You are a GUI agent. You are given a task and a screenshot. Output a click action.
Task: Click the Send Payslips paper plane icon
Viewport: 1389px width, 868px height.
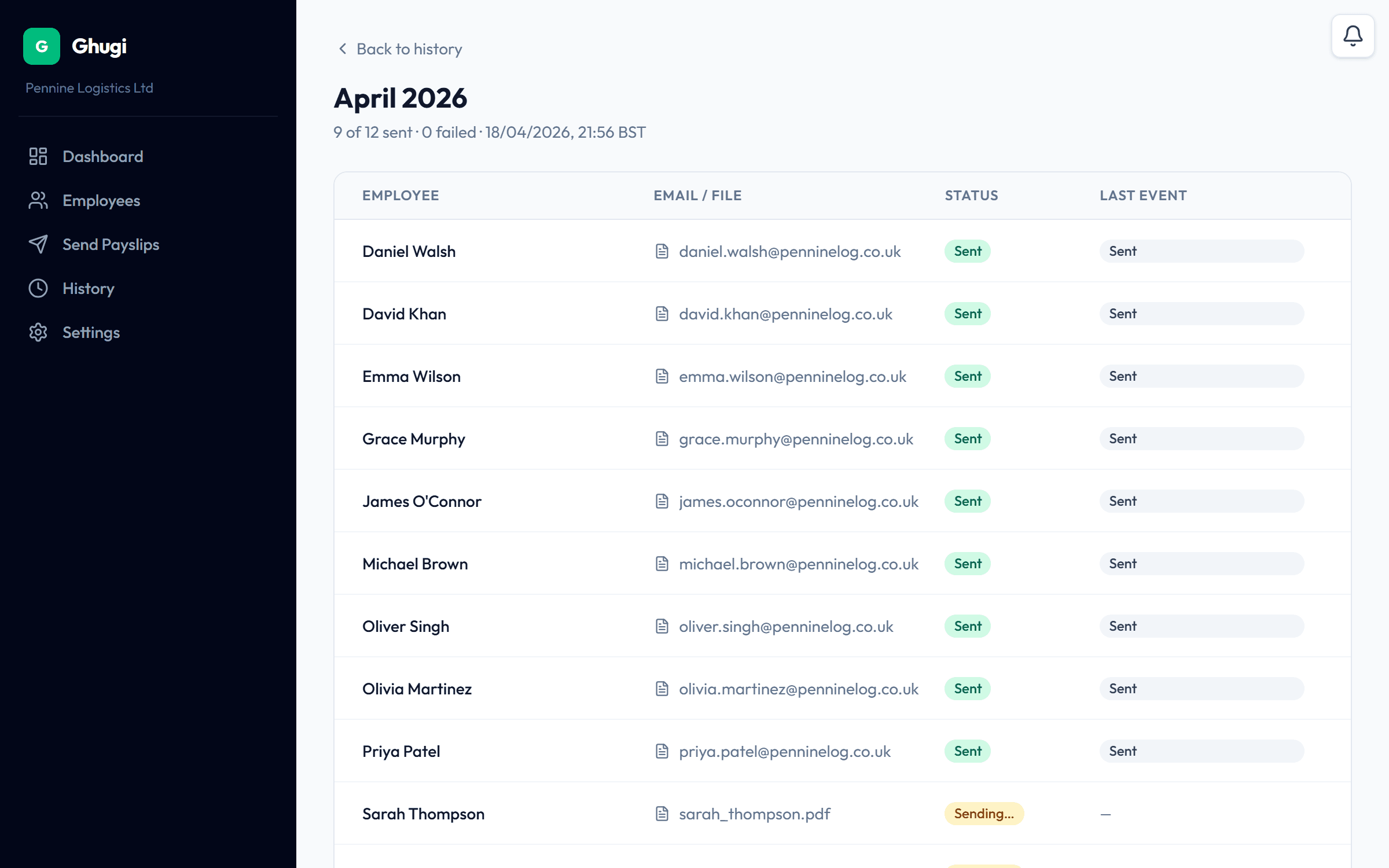38,244
